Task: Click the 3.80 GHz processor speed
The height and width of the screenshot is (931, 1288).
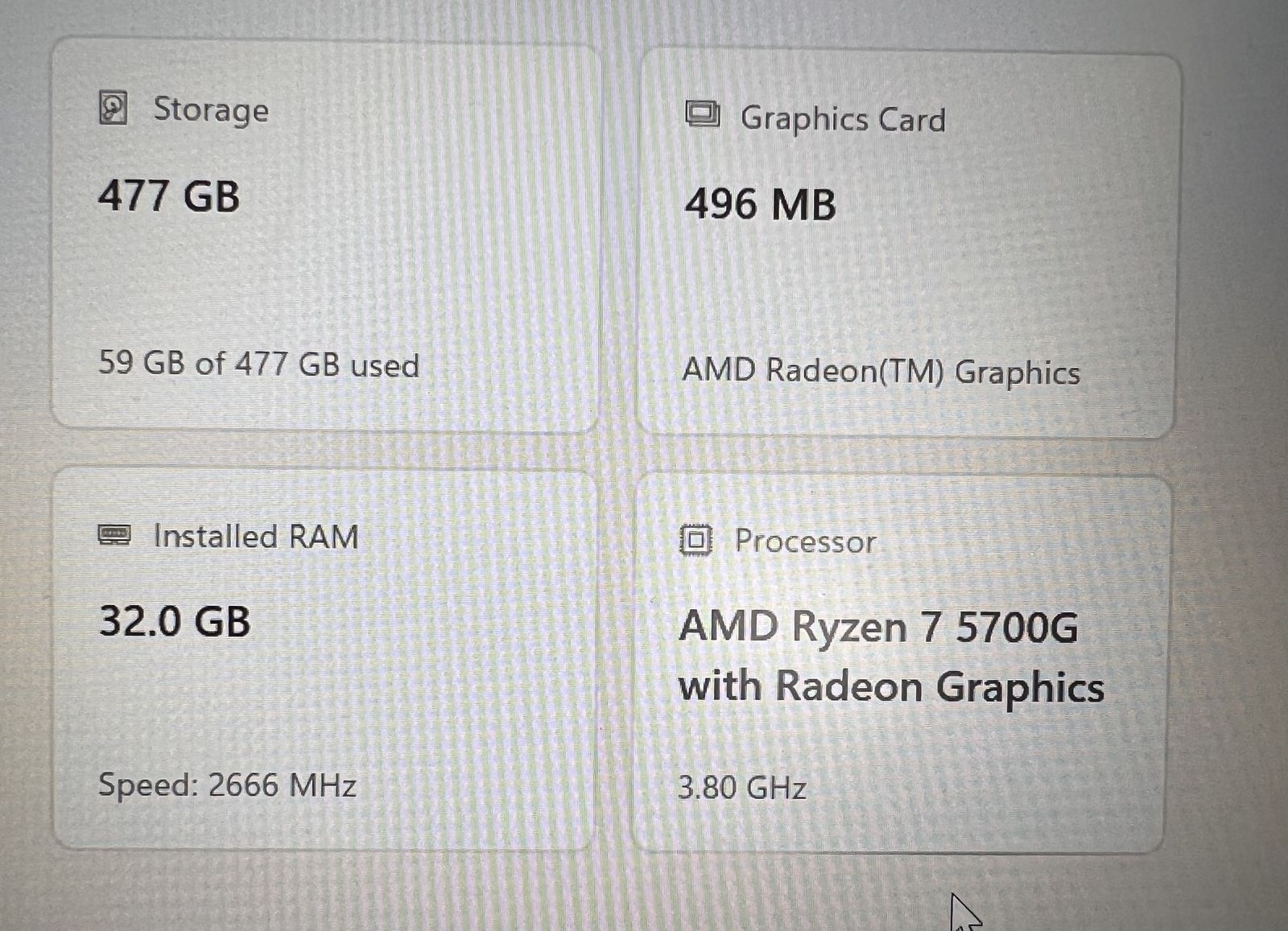Action: 741,787
